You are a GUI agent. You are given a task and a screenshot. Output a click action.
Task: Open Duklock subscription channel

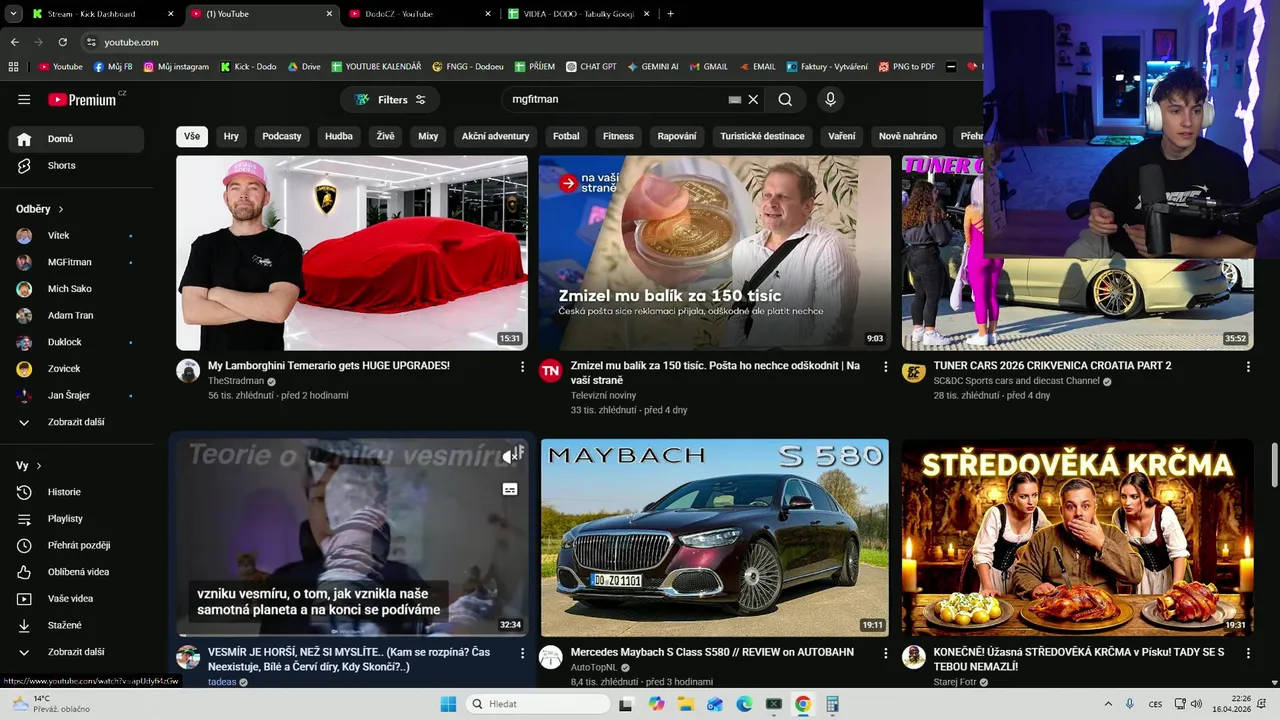[x=76, y=342]
